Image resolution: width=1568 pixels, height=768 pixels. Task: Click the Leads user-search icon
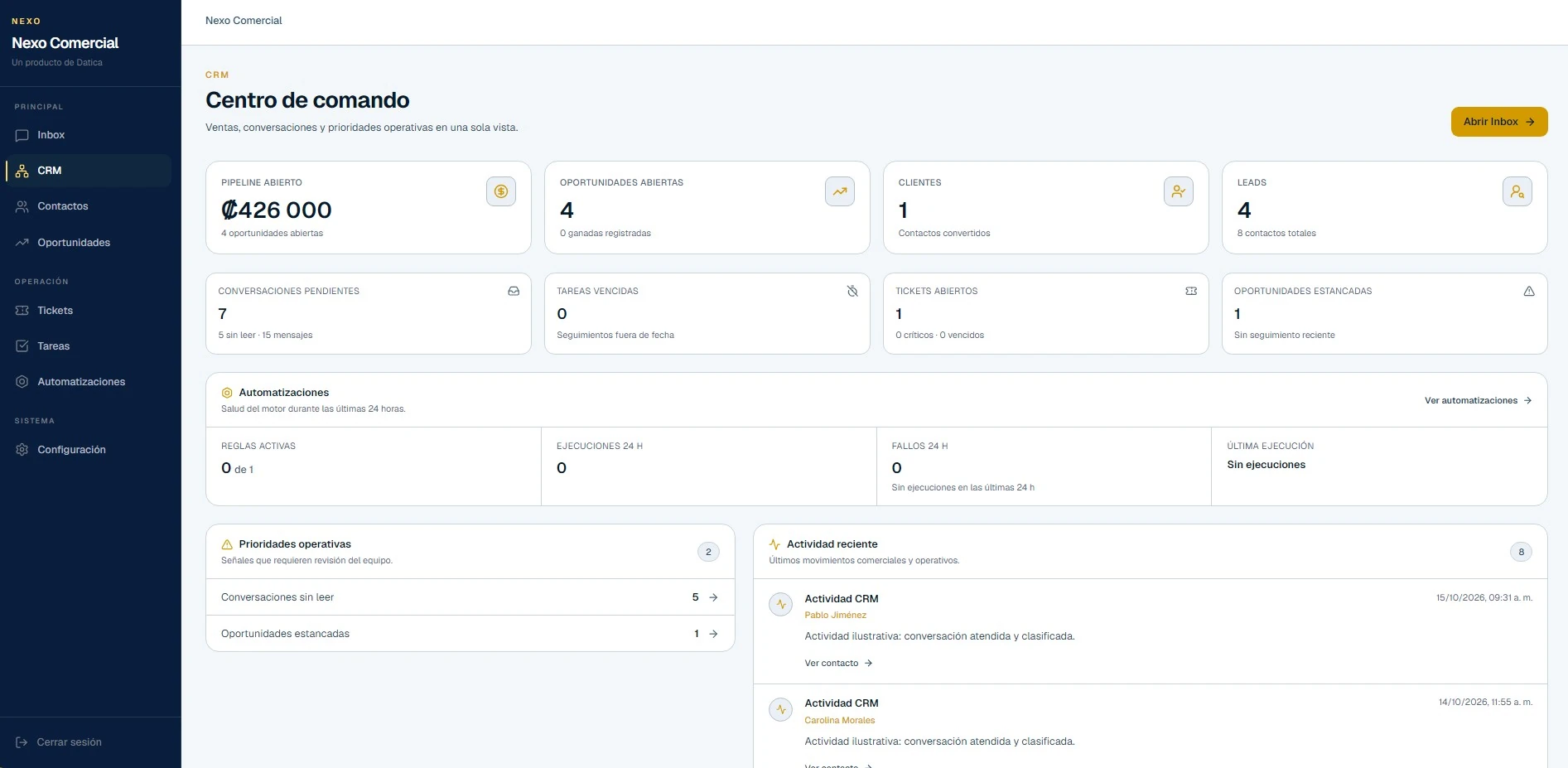tap(1517, 191)
